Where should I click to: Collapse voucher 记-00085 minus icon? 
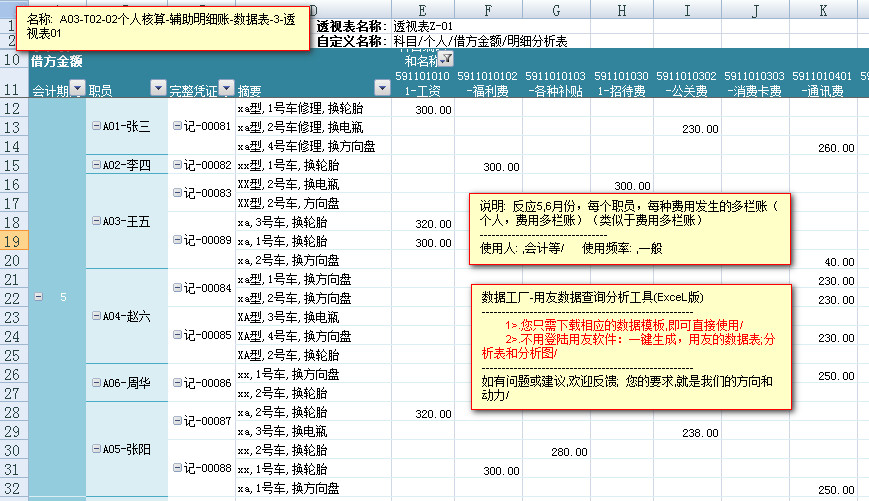point(177,336)
